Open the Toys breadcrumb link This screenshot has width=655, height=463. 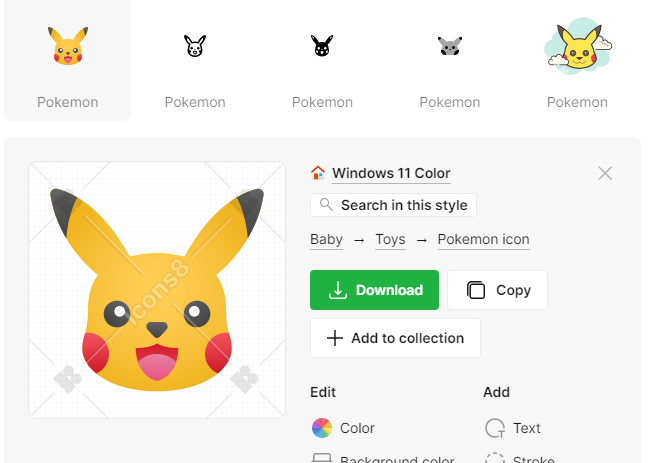coord(390,239)
